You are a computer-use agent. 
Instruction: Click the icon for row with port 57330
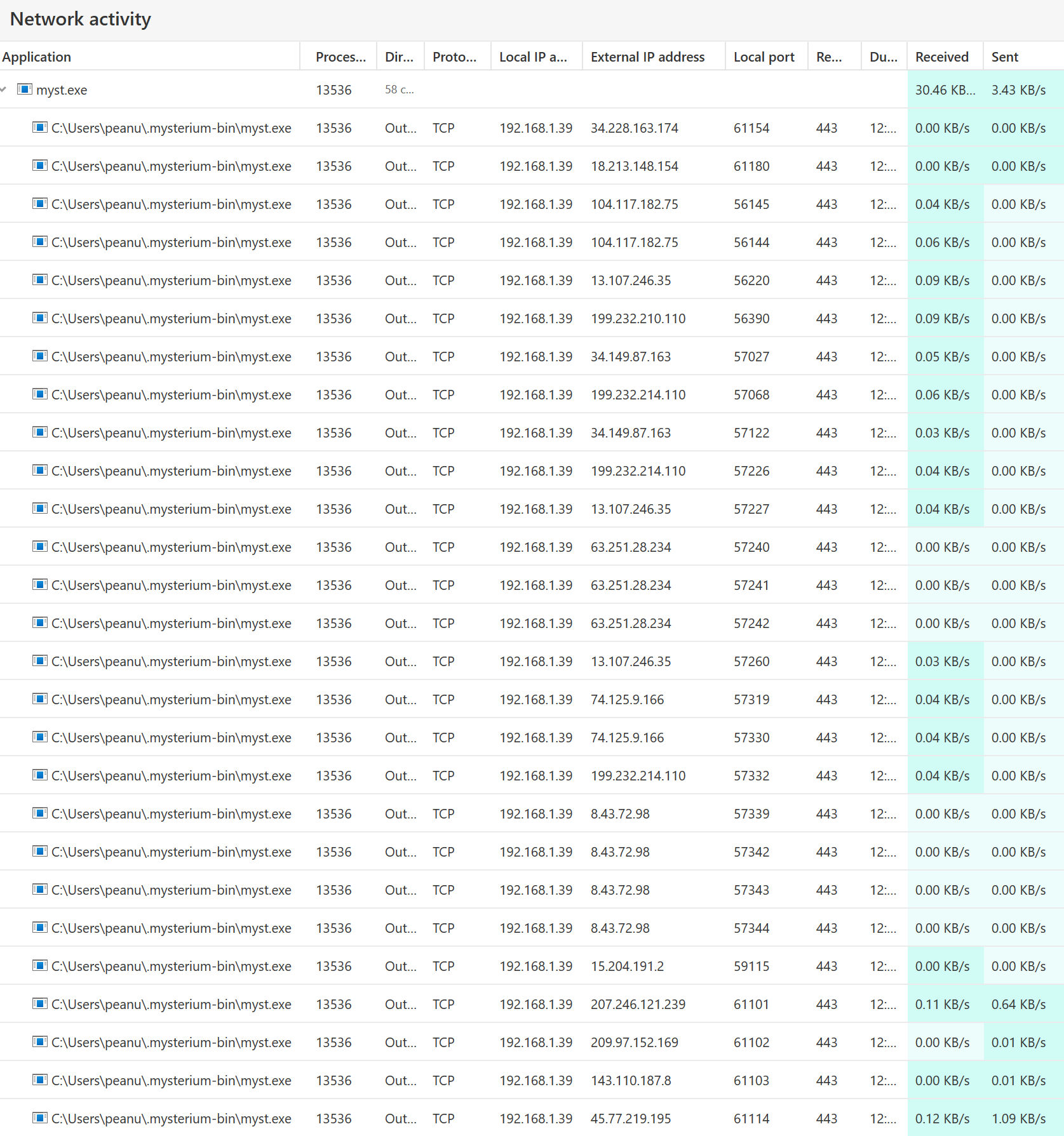[x=39, y=737]
